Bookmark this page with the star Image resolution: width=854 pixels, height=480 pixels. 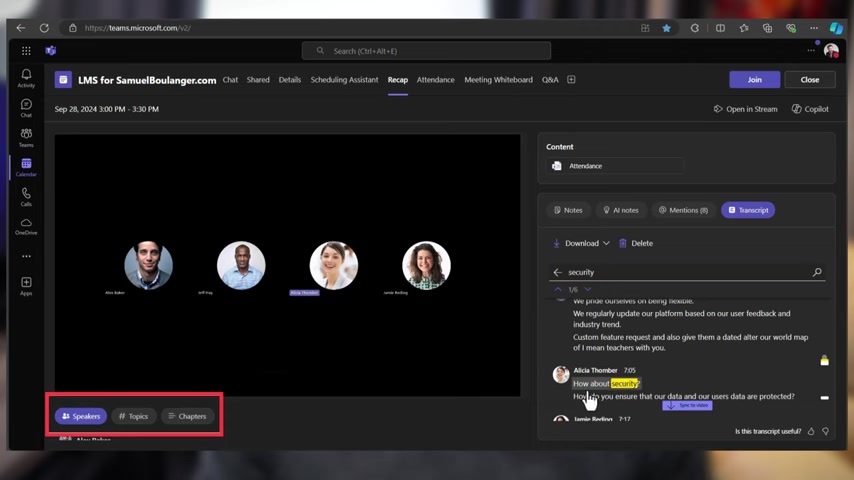click(x=667, y=28)
